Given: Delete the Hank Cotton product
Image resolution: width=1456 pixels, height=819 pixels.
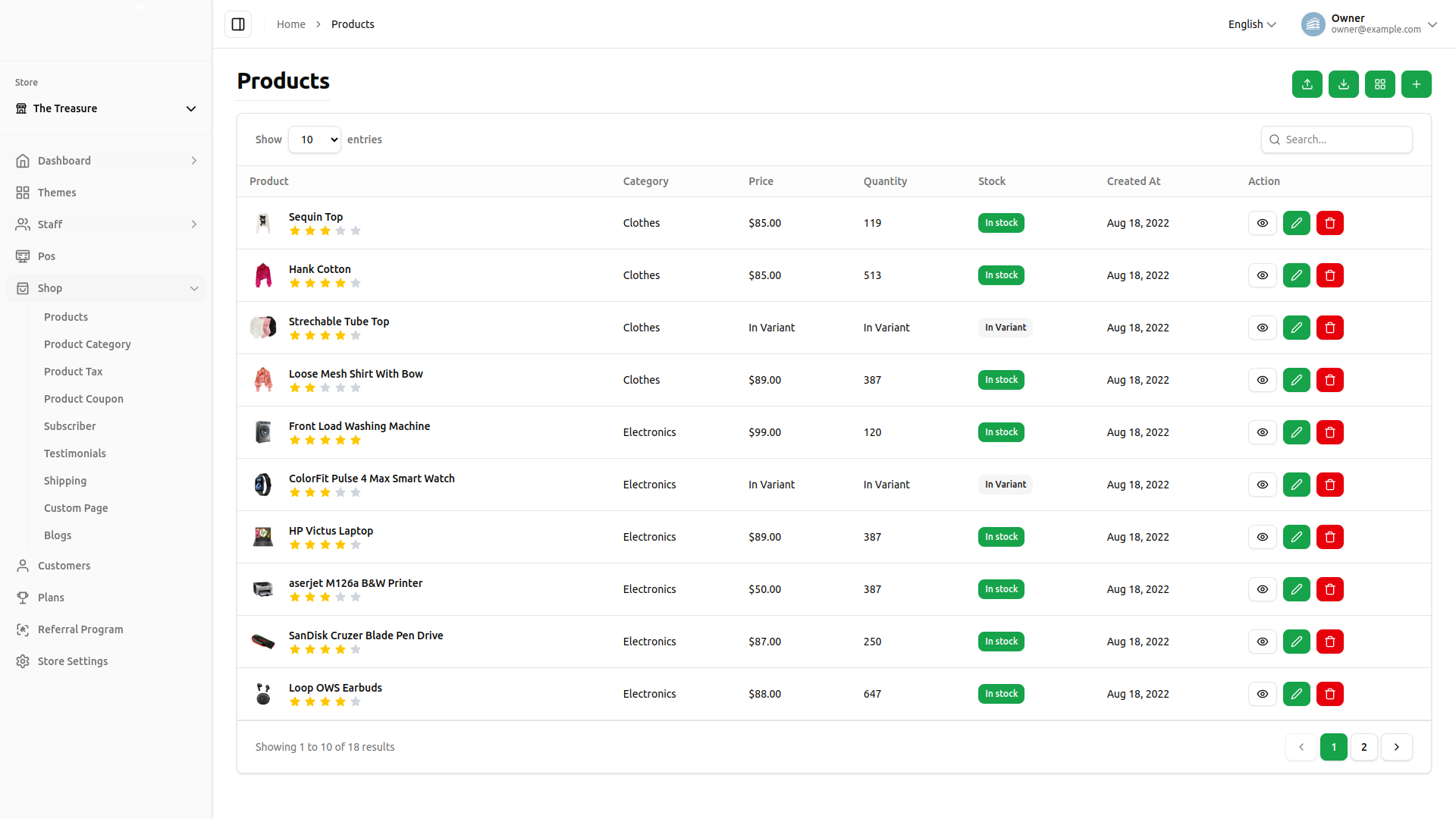Looking at the screenshot, I should pyautogui.click(x=1329, y=275).
